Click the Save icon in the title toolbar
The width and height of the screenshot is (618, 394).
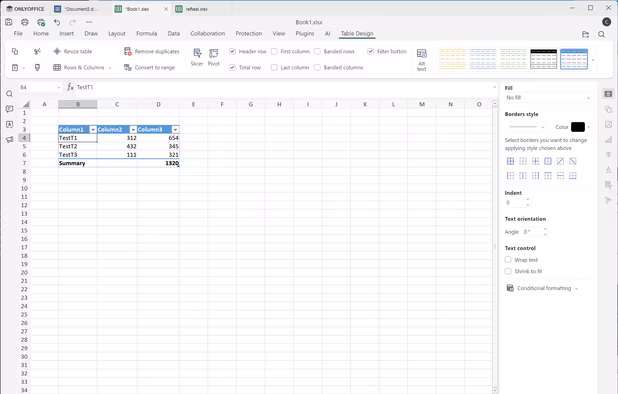pos(9,22)
